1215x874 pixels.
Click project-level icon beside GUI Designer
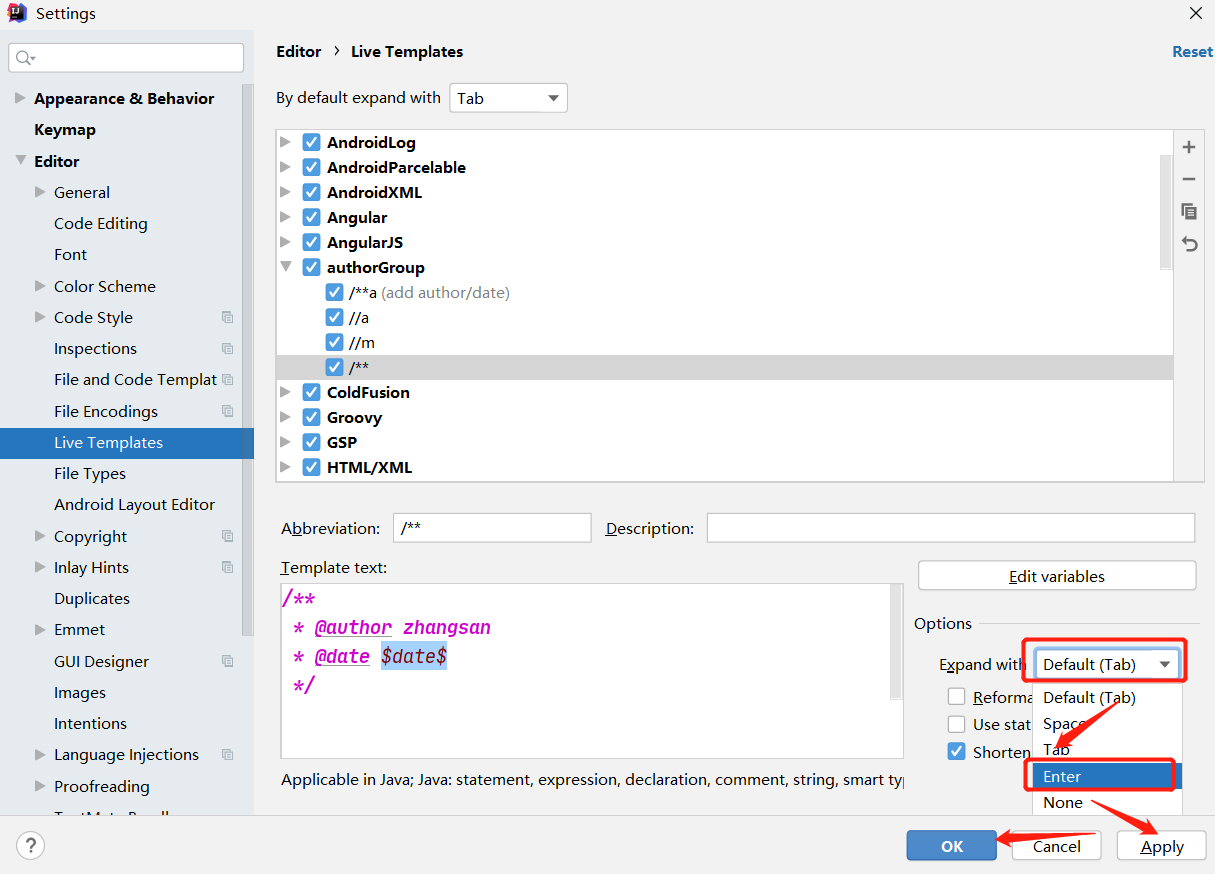point(227,661)
